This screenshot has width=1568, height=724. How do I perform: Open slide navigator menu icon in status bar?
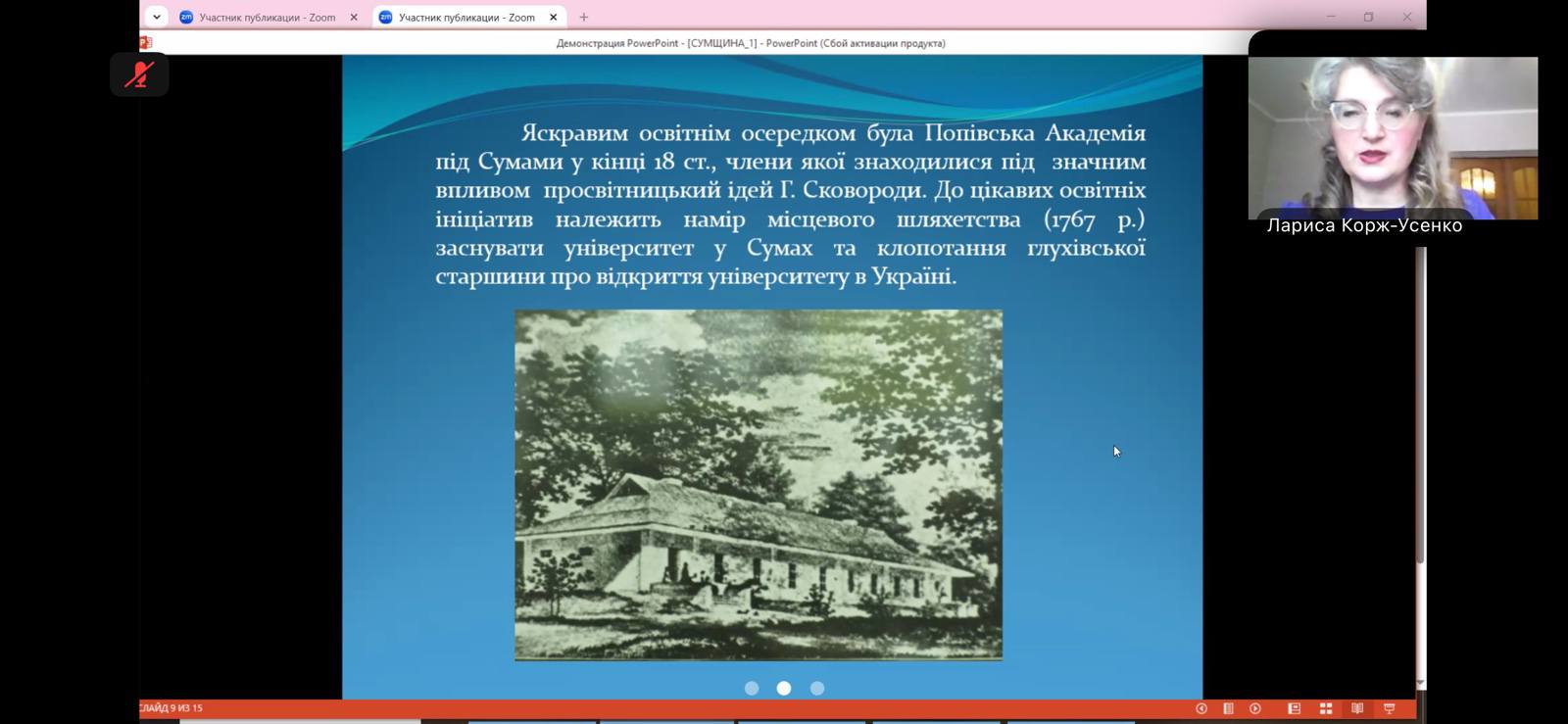(x=1228, y=708)
